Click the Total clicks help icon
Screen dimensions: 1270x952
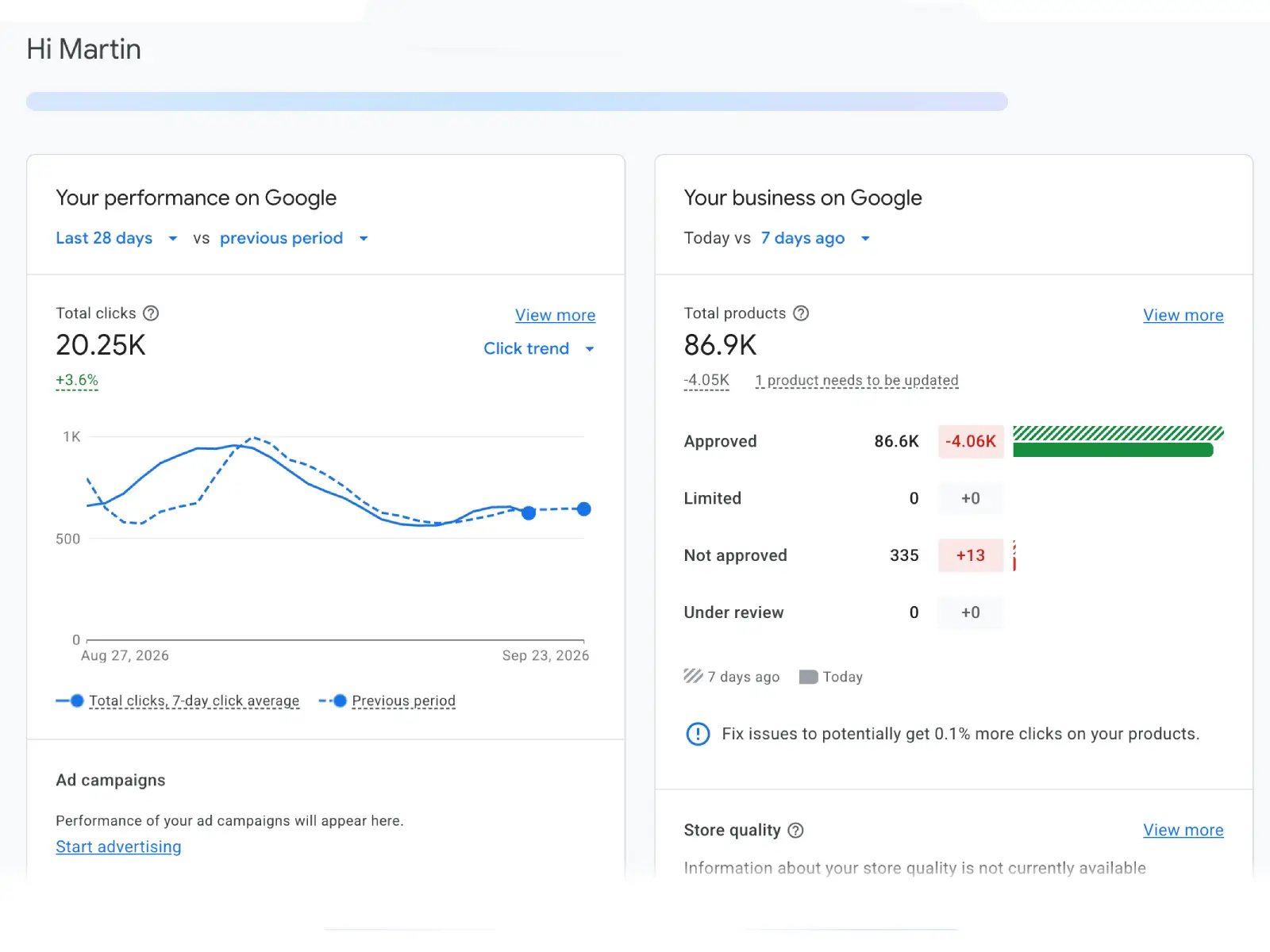pyautogui.click(x=151, y=313)
